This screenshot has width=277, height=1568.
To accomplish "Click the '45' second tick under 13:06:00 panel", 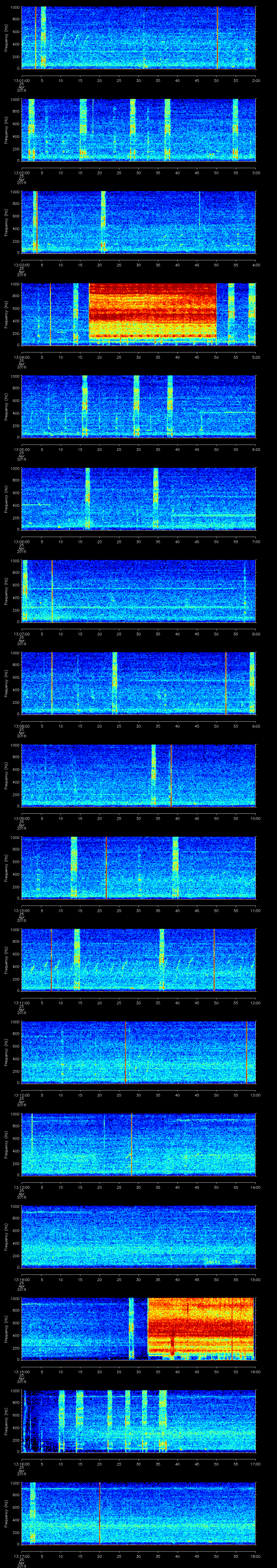I will (x=197, y=542).
